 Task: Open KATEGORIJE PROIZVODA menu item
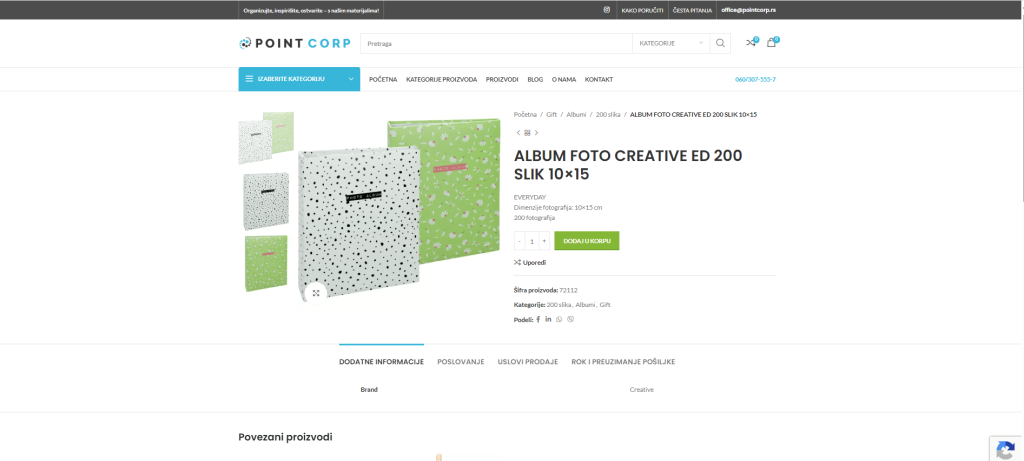click(x=441, y=79)
